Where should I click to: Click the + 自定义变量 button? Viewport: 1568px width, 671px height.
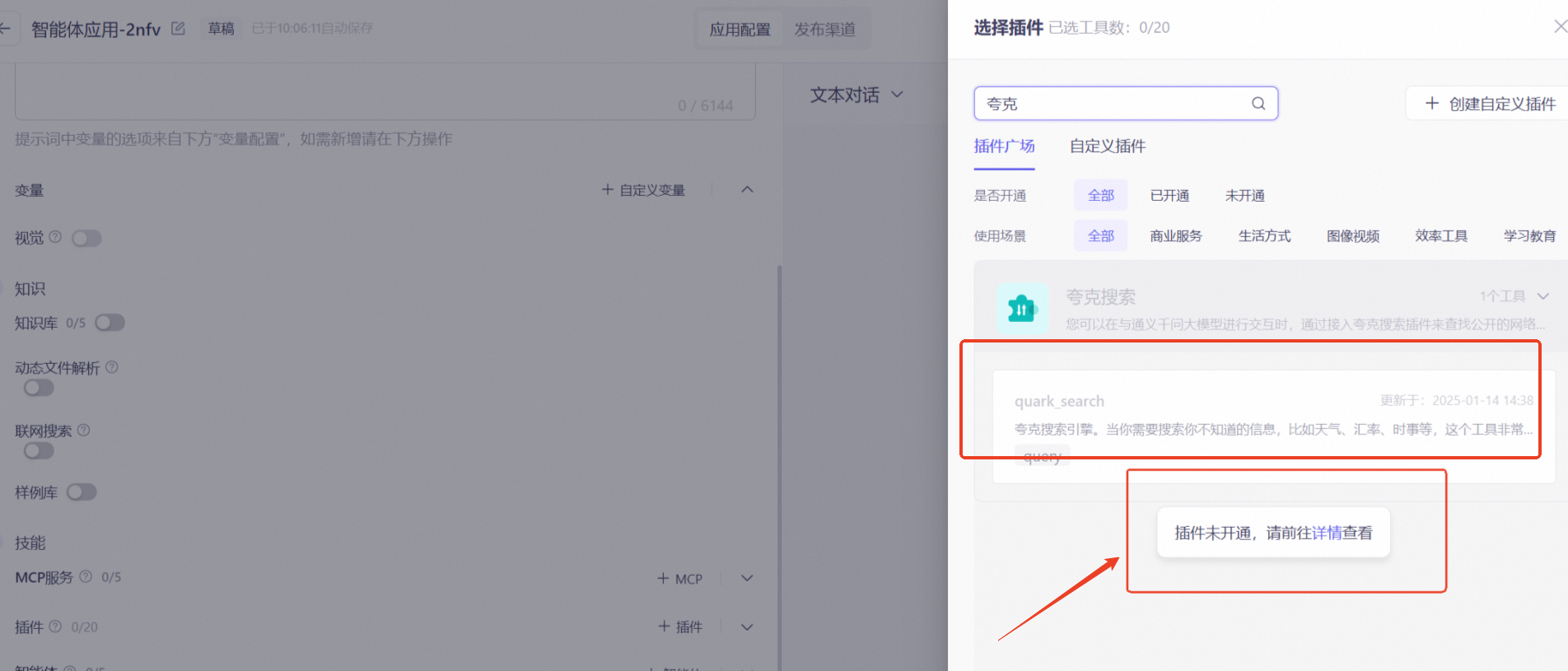pyautogui.click(x=643, y=189)
